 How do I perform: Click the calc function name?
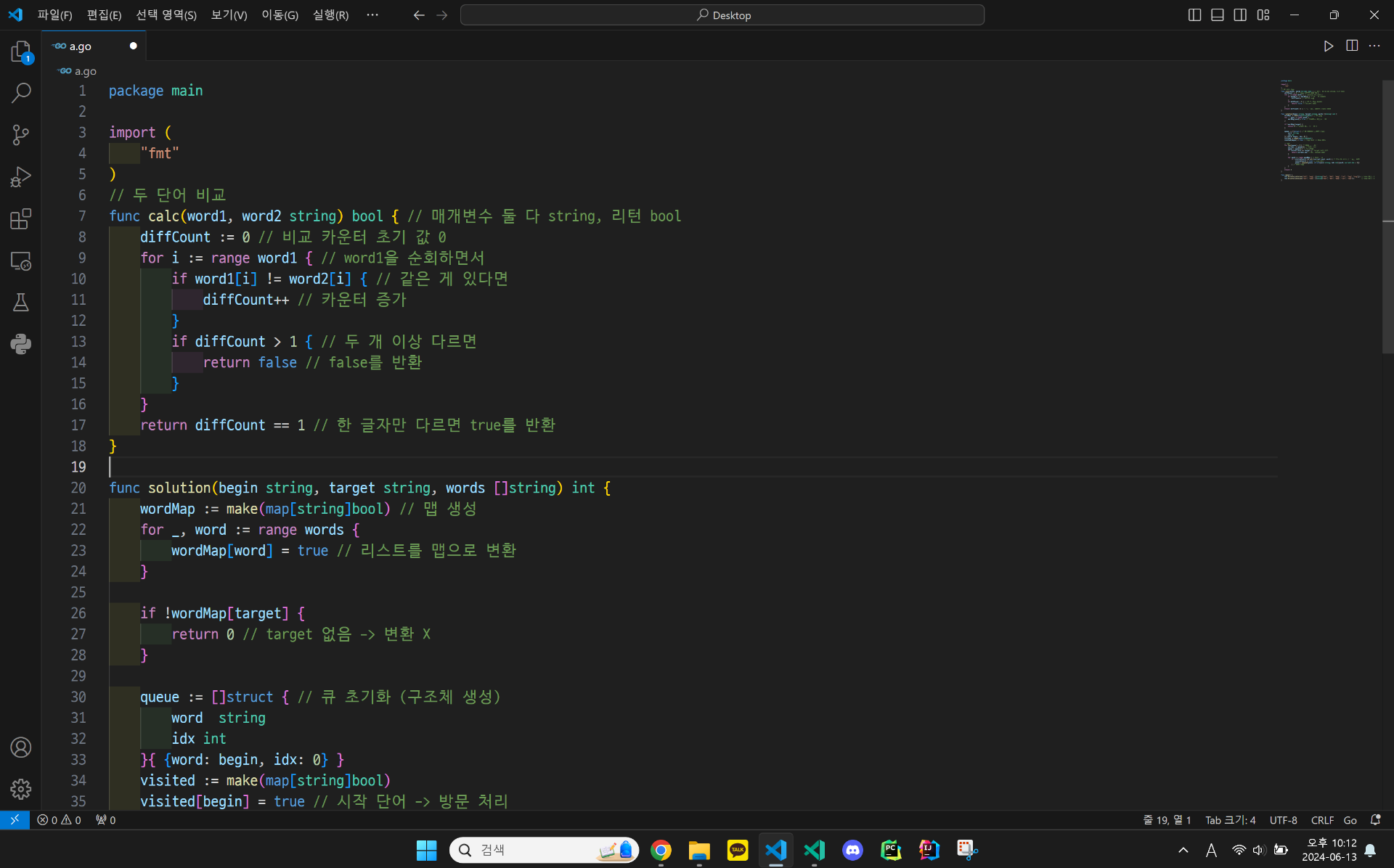163,216
